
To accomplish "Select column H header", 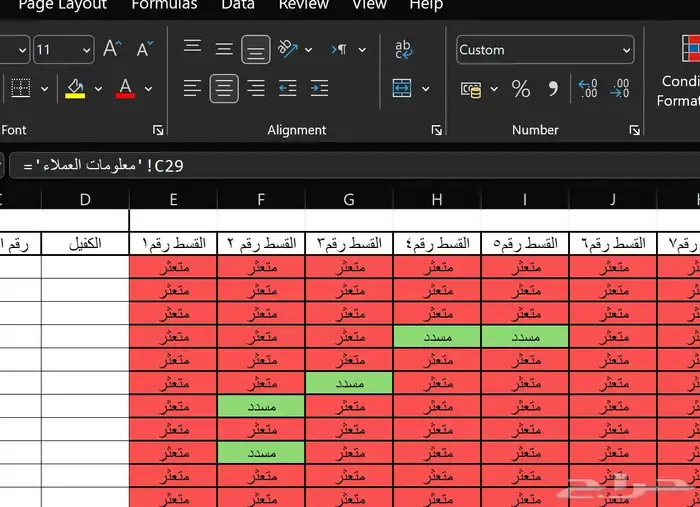I will [x=437, y=199].
